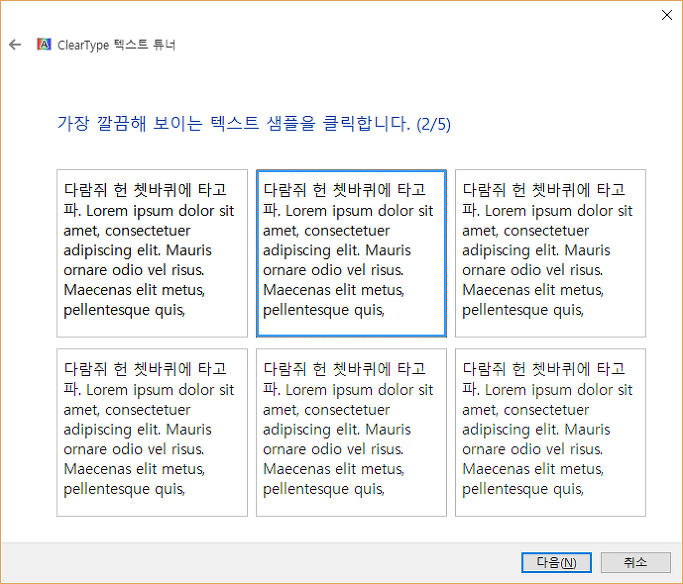The image size is (683, 584).
Task: Click the 다음(N) button
Action: [556, 563]
